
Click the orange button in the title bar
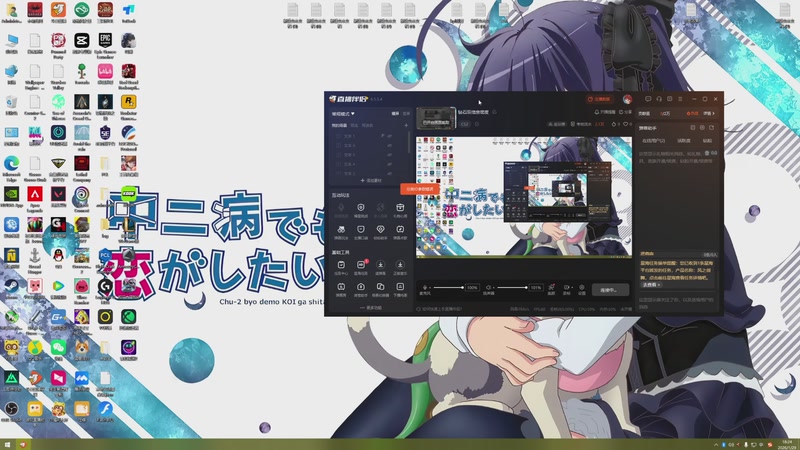point(600,99)
